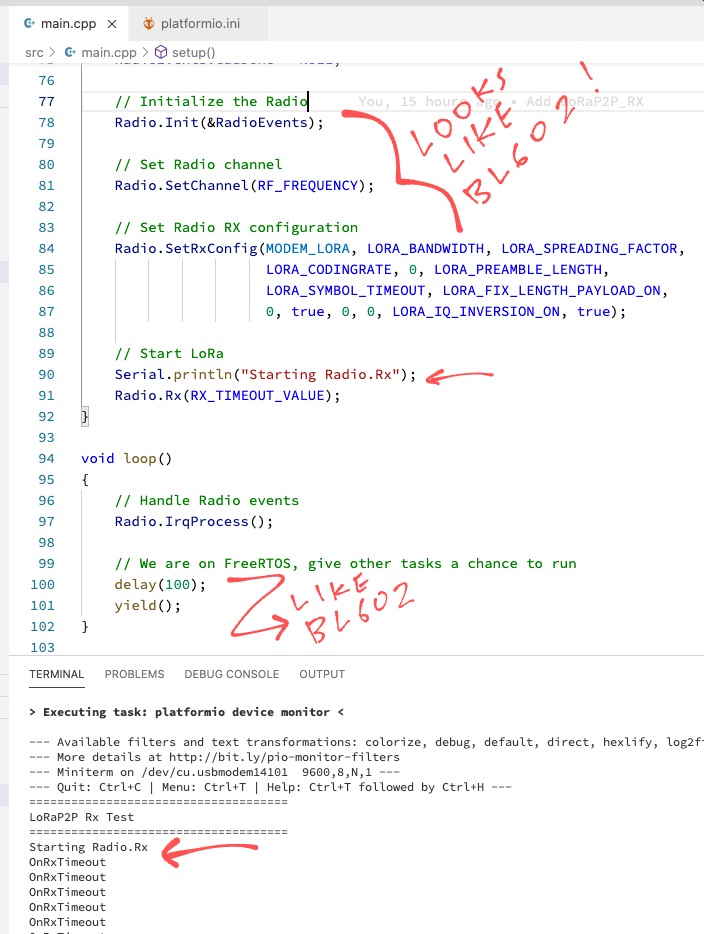Expand the setup() breadcrumb symbol list
The height and width of the screenshot is (934, 704).
pos(194,51)
